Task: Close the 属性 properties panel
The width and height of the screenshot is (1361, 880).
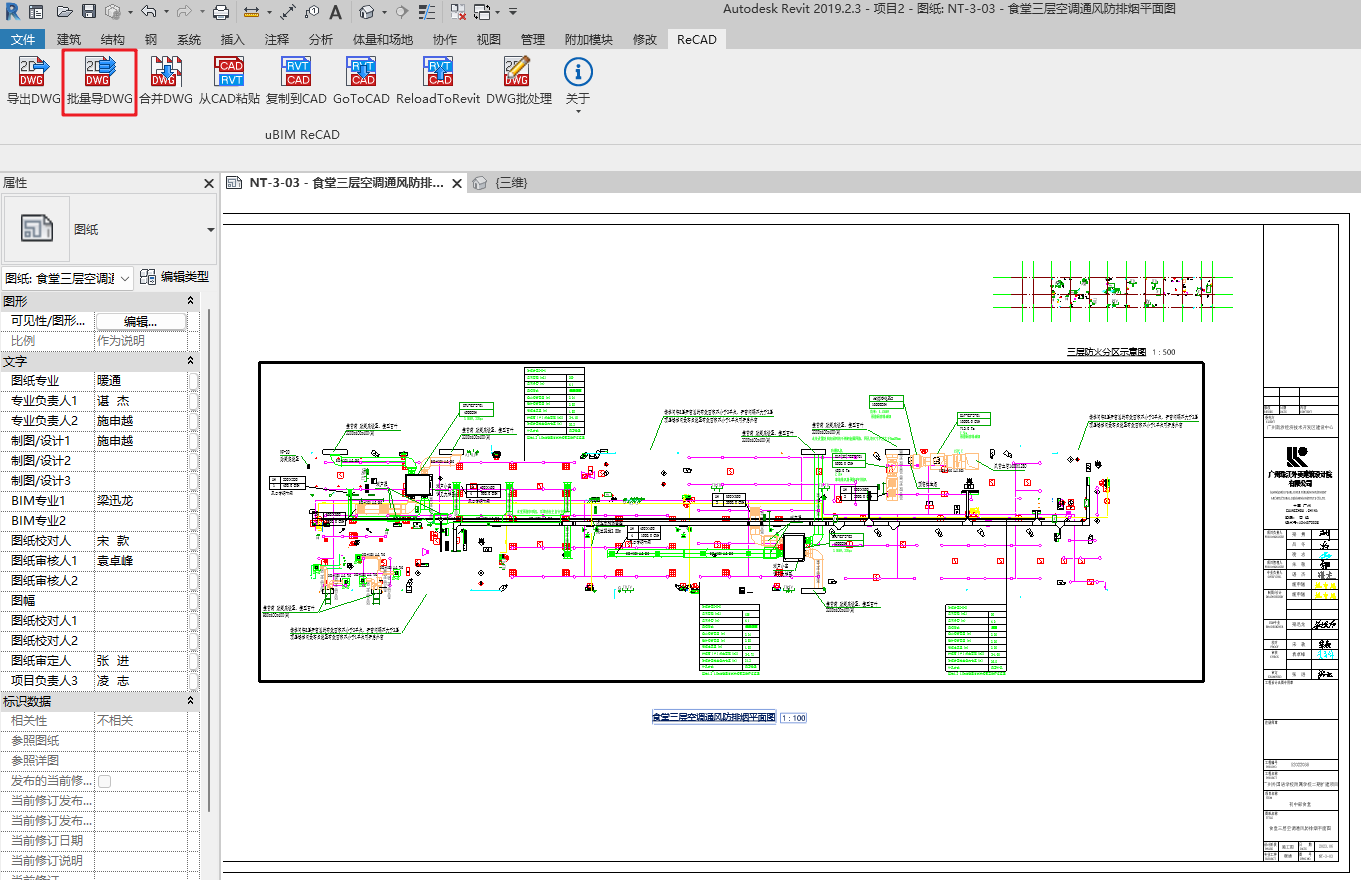Action: coord(209,184)
